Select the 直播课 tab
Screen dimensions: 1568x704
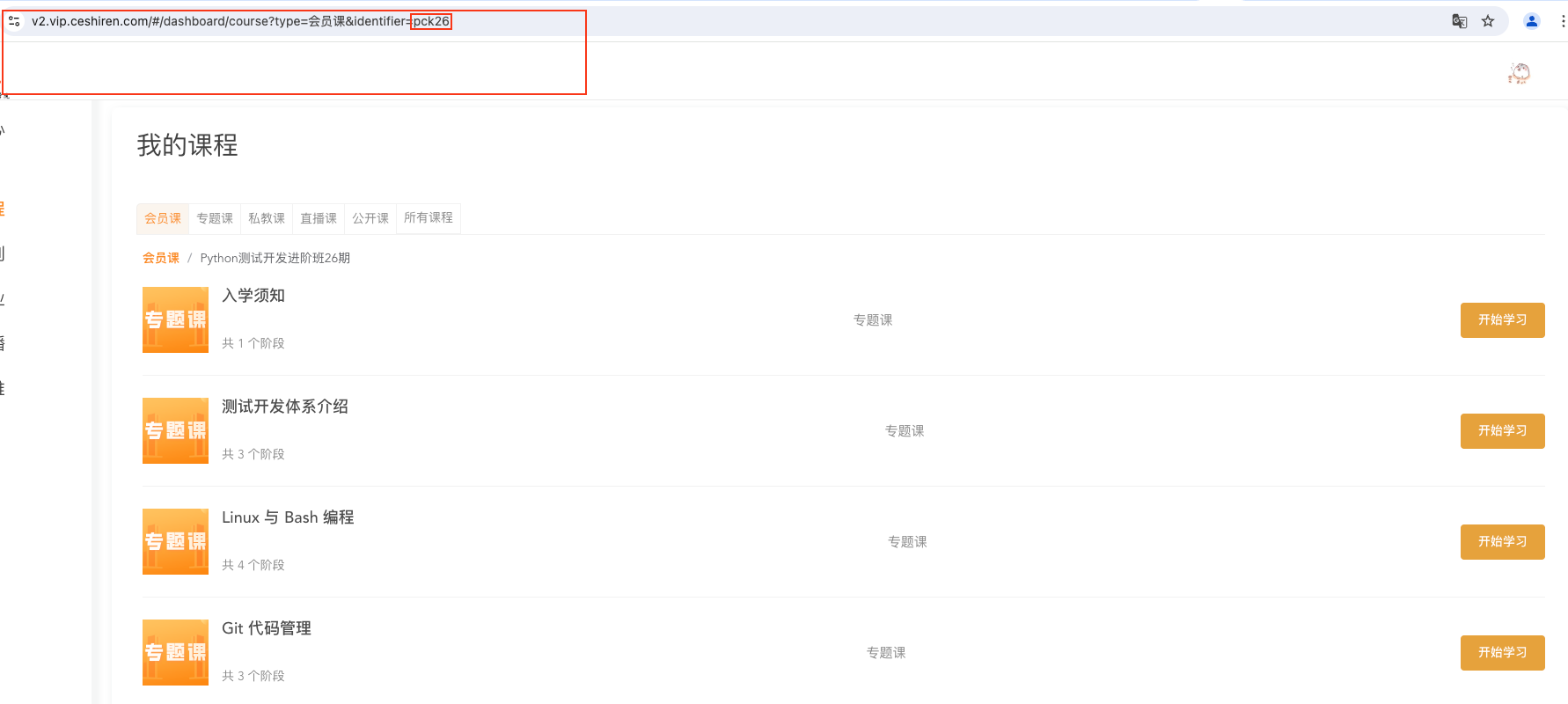coord(319,218)
